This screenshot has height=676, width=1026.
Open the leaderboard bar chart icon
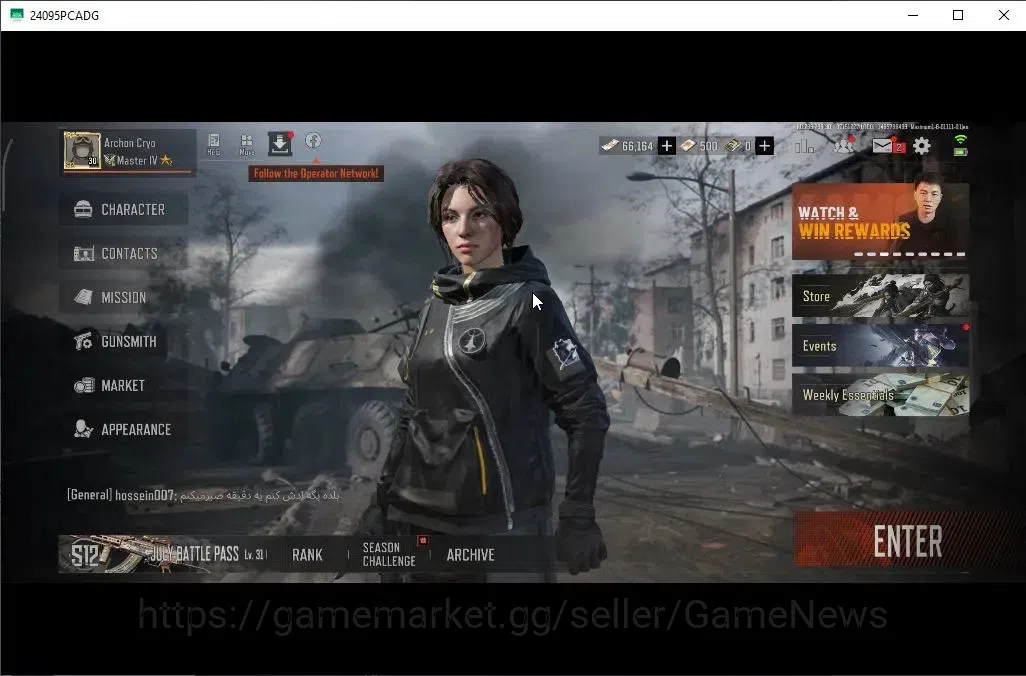point(804,145)
